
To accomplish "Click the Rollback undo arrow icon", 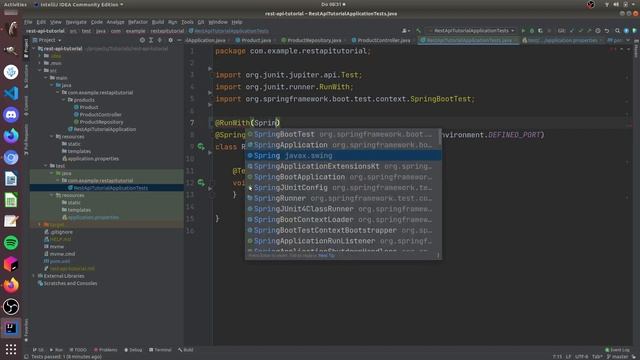I will click(607, 31).
